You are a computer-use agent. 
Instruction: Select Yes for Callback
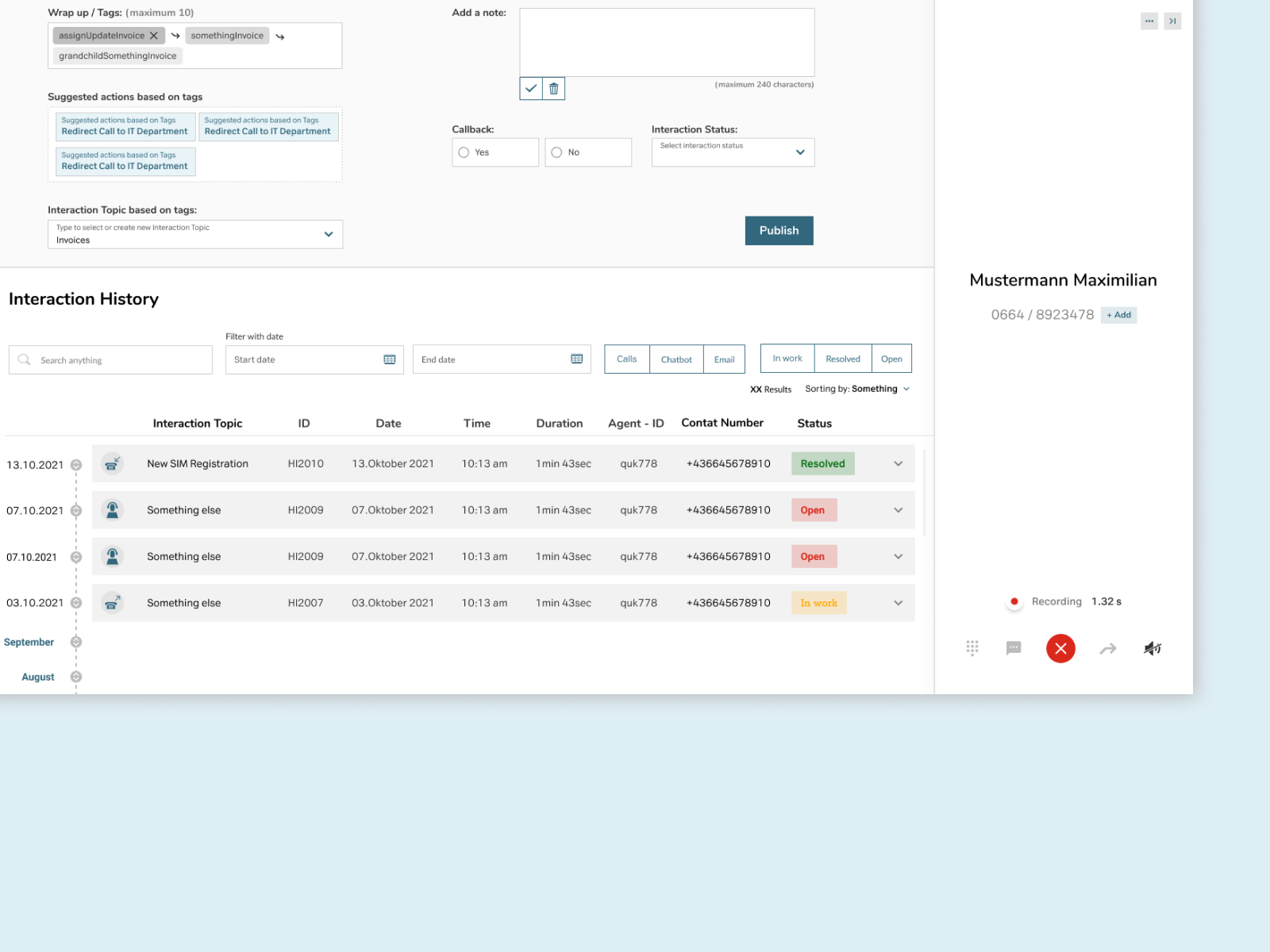[x=464, y=152]
